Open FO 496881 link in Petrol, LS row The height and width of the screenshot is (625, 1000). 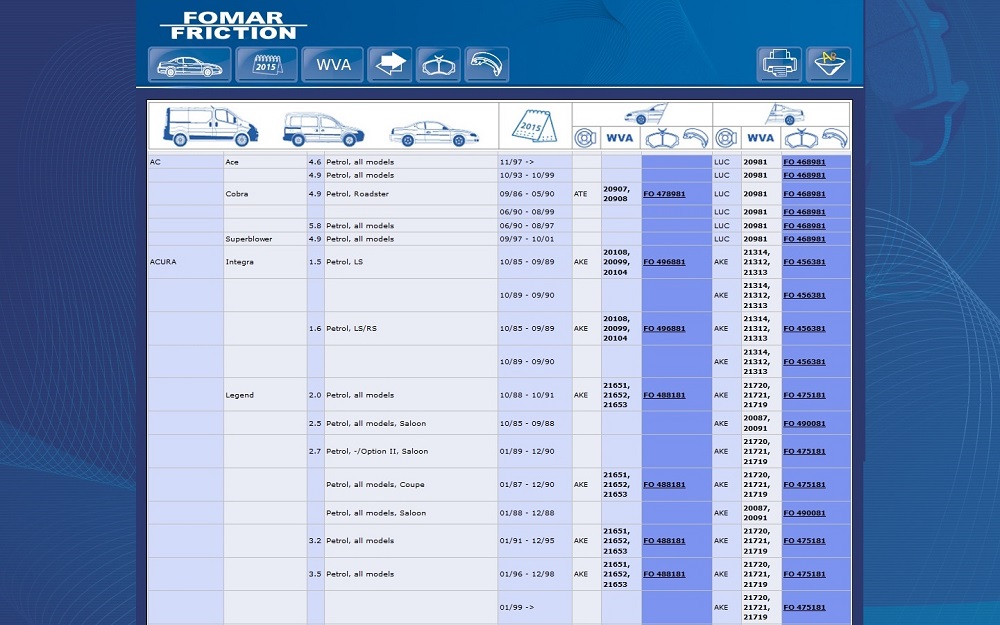click(x=664, y=262)
